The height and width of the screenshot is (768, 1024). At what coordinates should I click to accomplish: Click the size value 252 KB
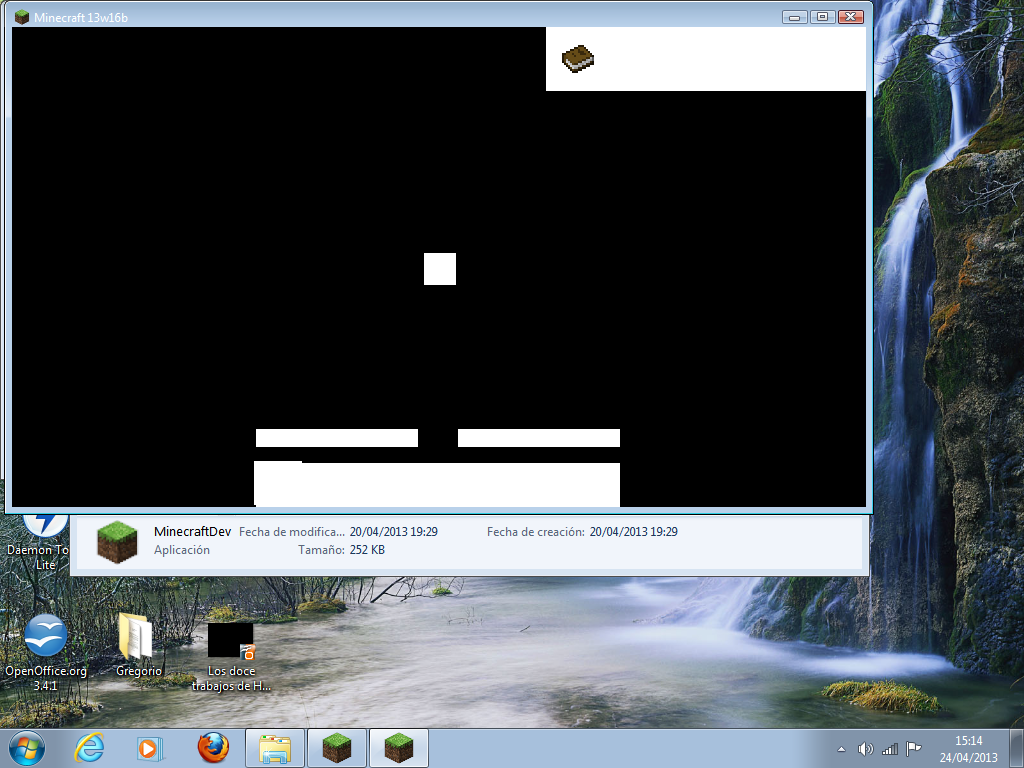367,550
